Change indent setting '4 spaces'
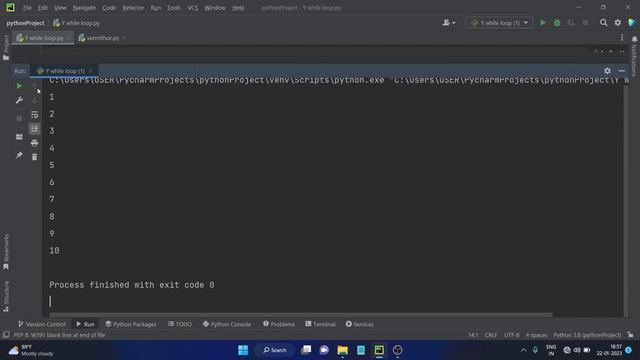 [x=536, y=335]
